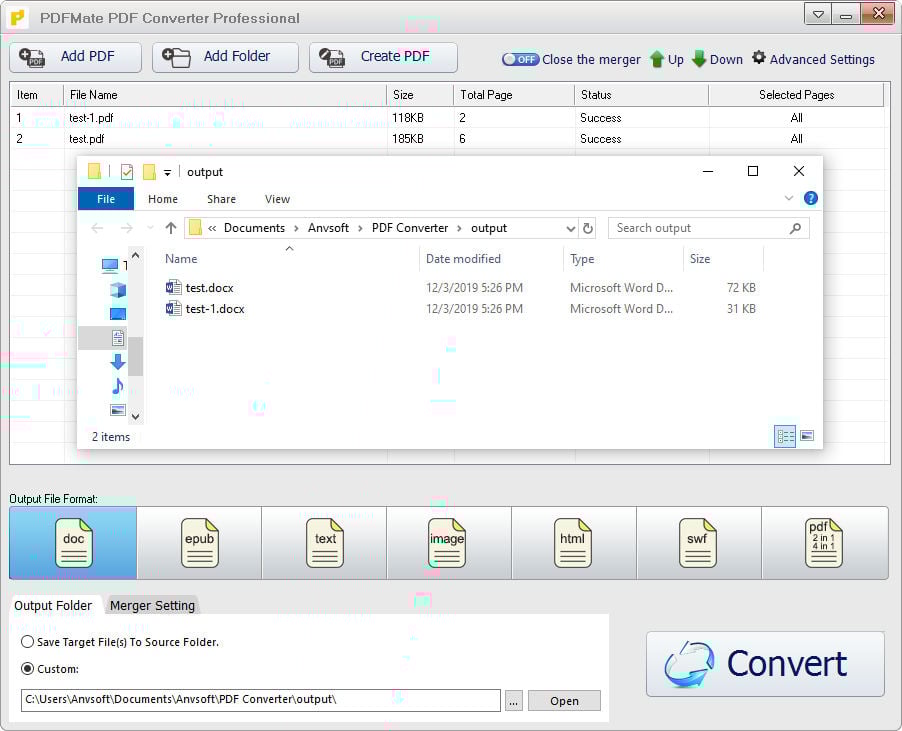902x731 pixels.
Task: Go back in Explorer navigation
Action: 97,228
